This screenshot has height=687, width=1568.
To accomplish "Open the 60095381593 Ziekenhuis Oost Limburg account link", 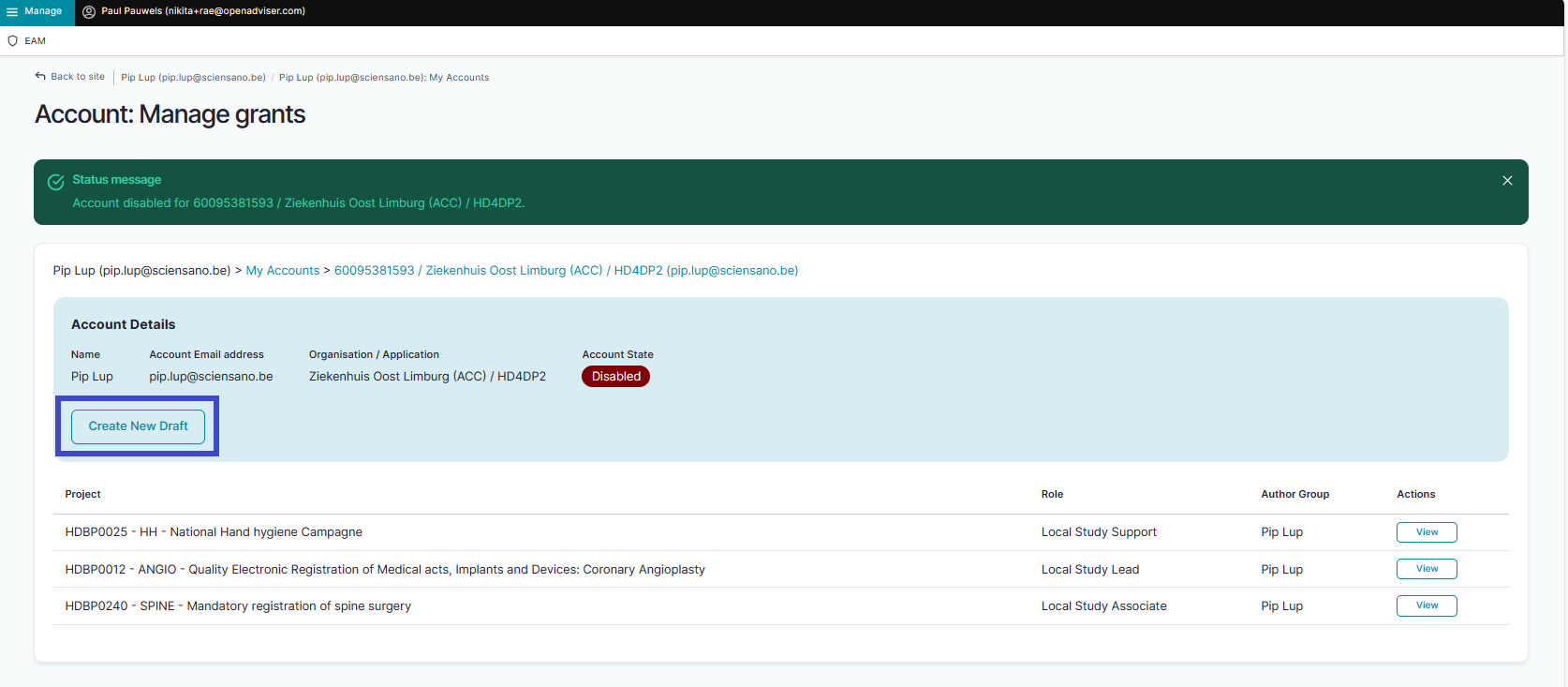I will point(566,271).
